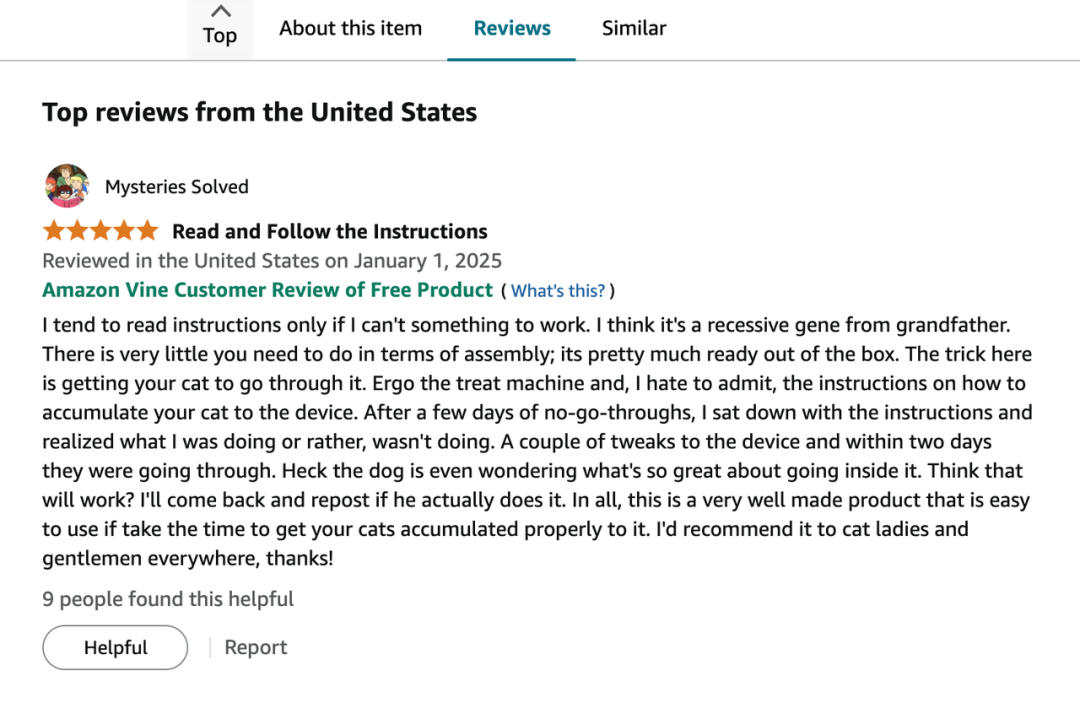
Task: Open the About this item tab
Action: [x=350, y=28]
